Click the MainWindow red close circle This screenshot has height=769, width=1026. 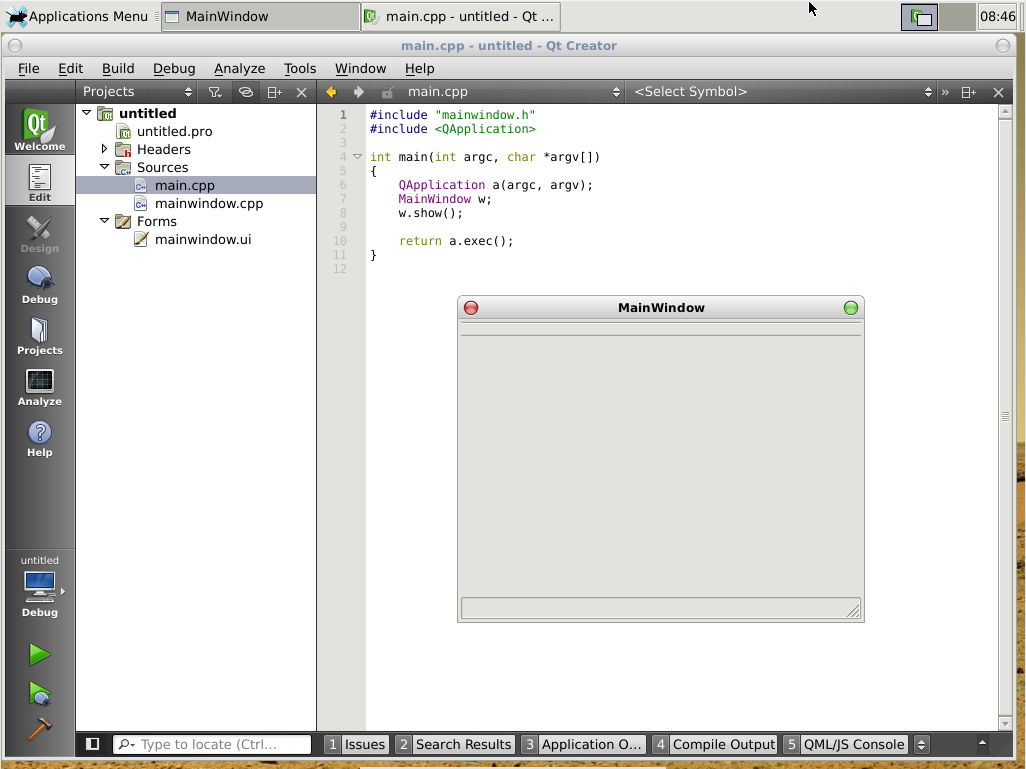tap(471, 308)
